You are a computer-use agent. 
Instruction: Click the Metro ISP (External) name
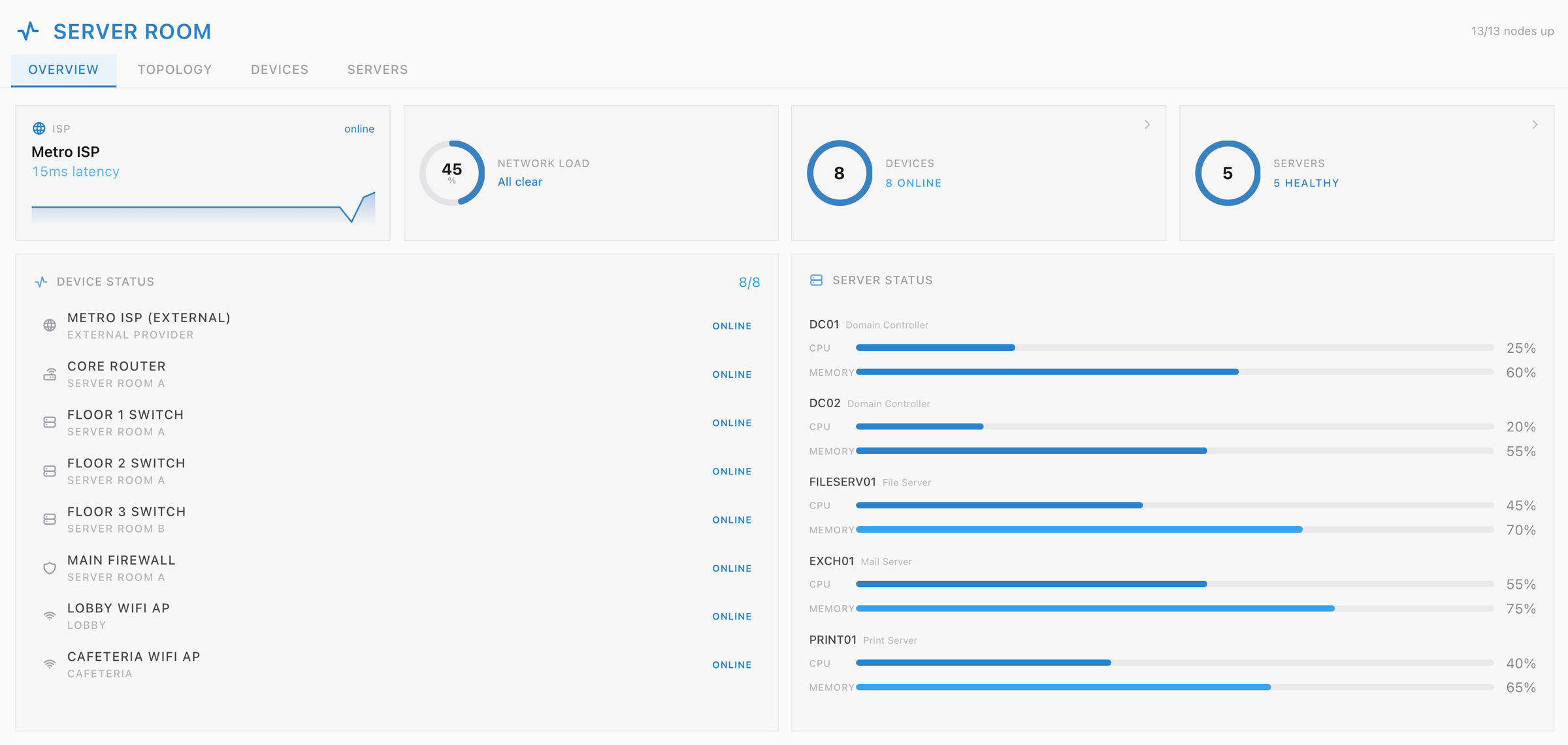149,318
